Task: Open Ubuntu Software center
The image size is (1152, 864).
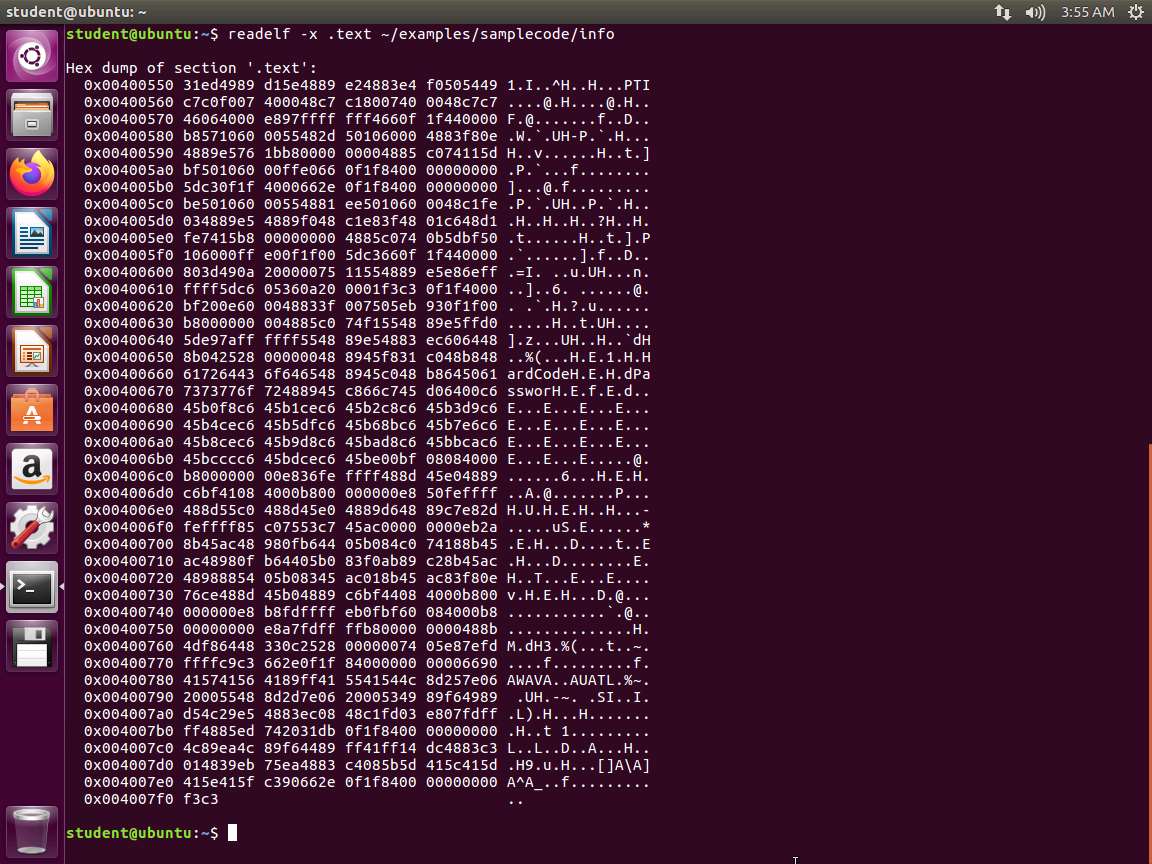Action: (32, 411)
